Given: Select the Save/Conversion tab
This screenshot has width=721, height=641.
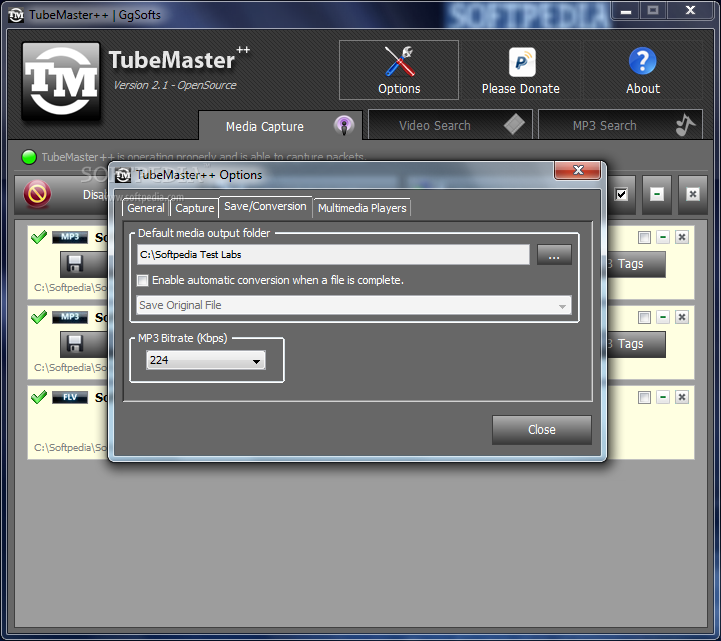Looking at the screenshot, I should [265, 206].
